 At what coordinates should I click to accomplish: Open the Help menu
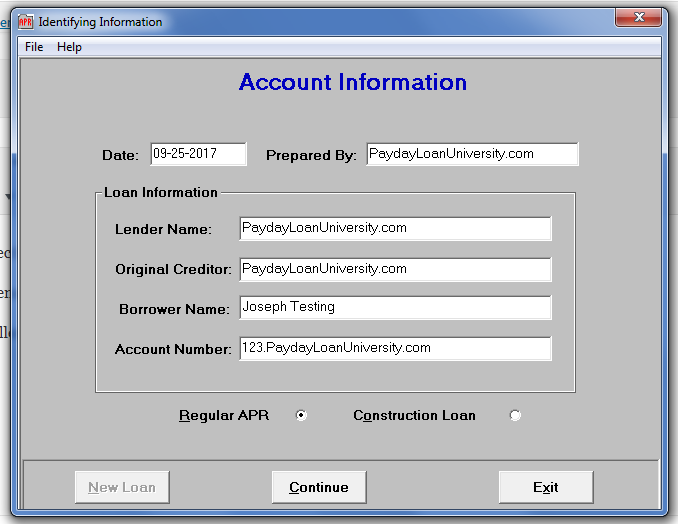pyautogui.click(x=69, y=47)
